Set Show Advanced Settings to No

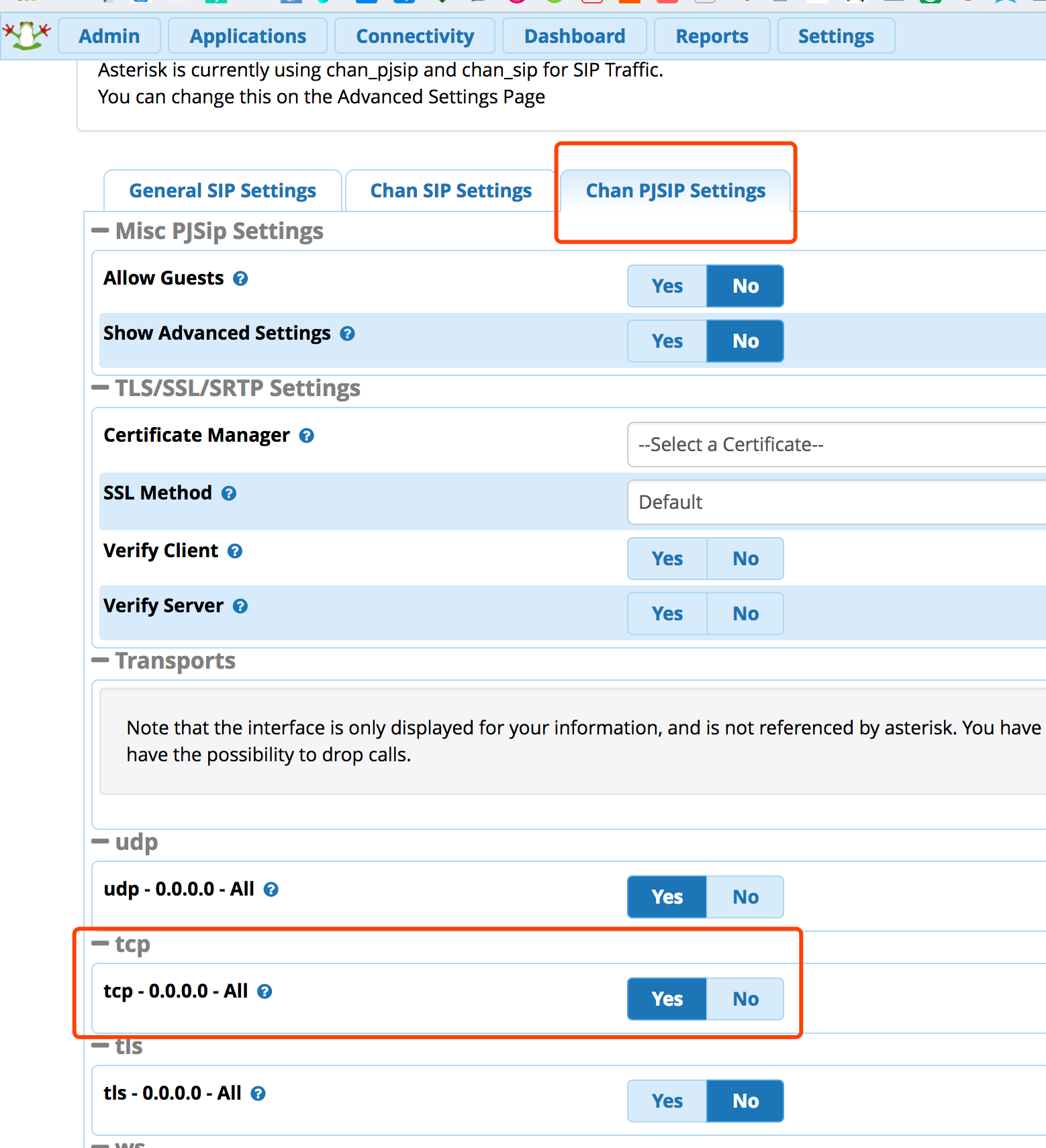pos(745,341)
